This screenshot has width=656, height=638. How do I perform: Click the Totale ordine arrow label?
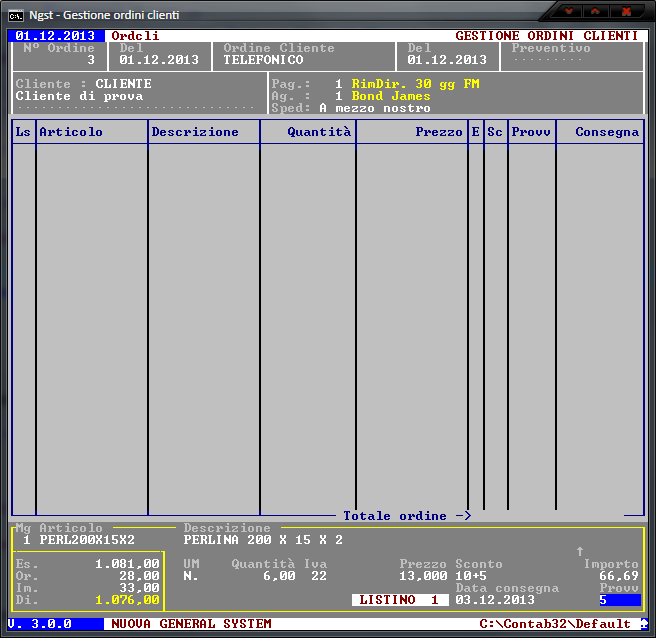tap(407, 516)
